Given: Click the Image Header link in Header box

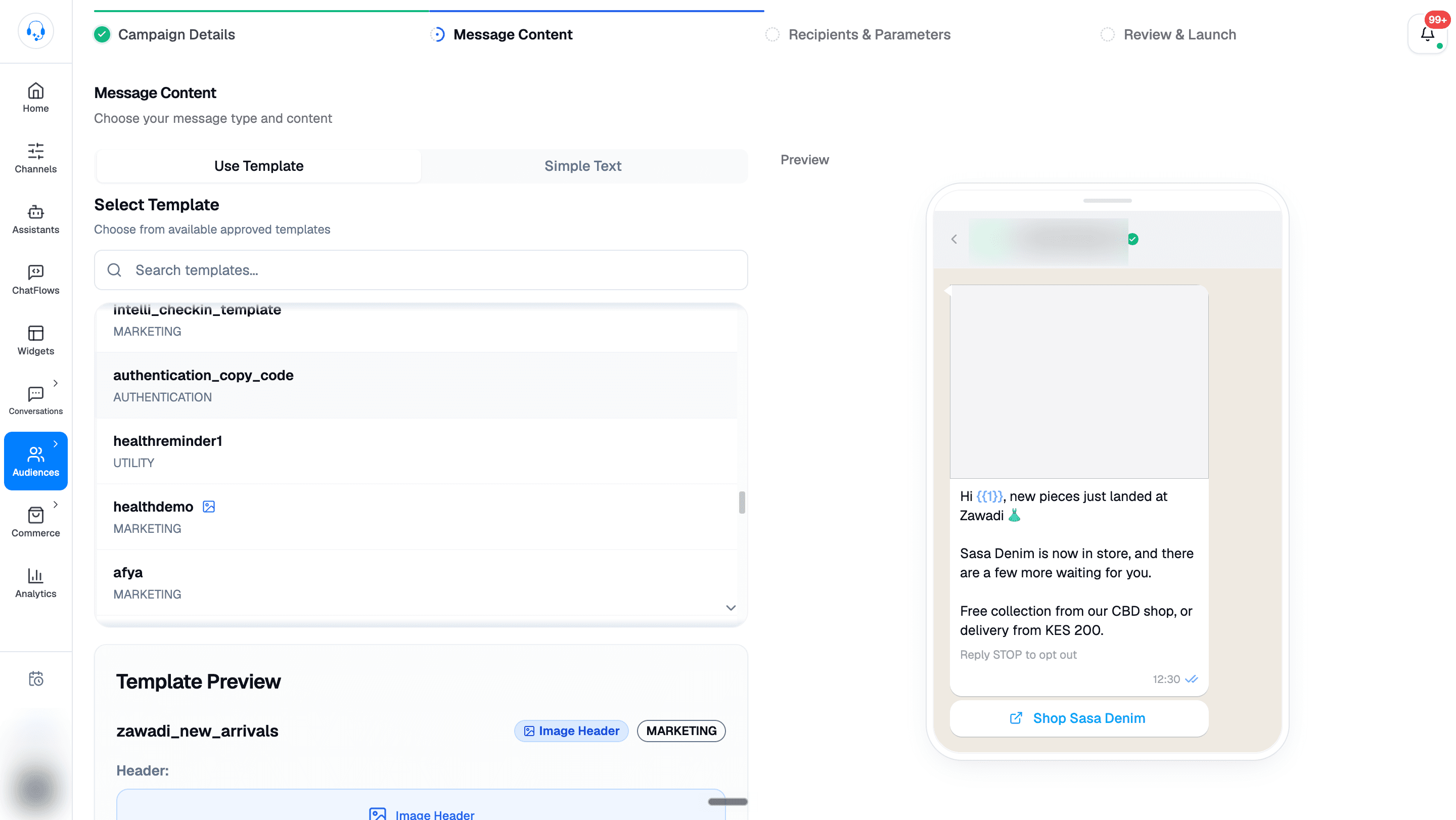Looking at the screenshot, I should pyautogui.click(x=421, y=814).
